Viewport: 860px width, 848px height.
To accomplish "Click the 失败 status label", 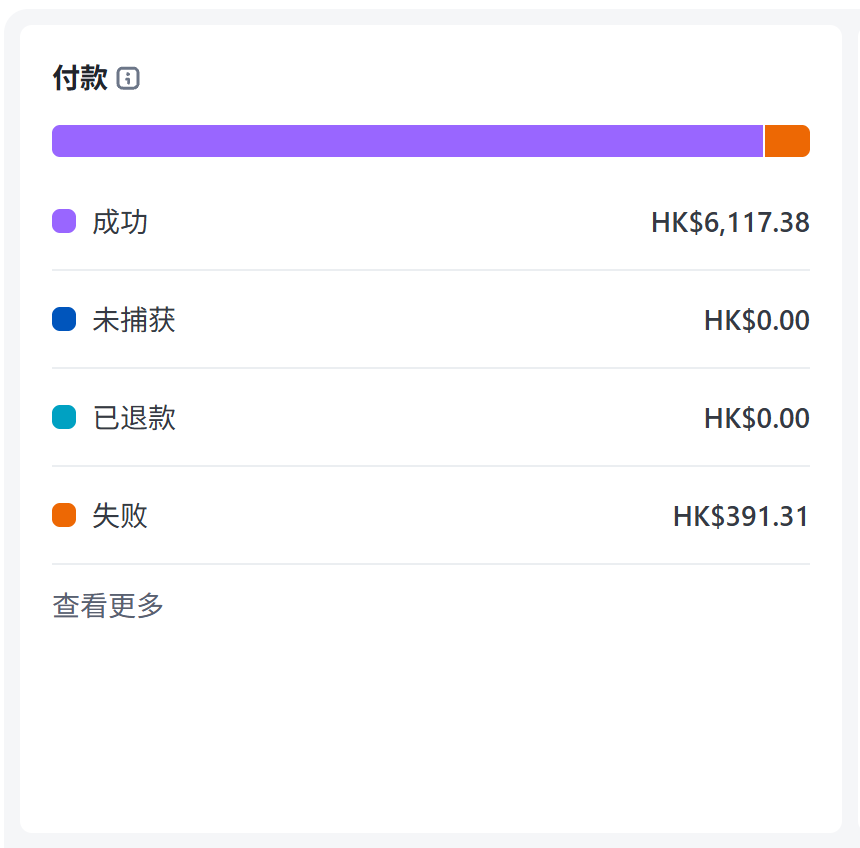I will pos(120,516).
